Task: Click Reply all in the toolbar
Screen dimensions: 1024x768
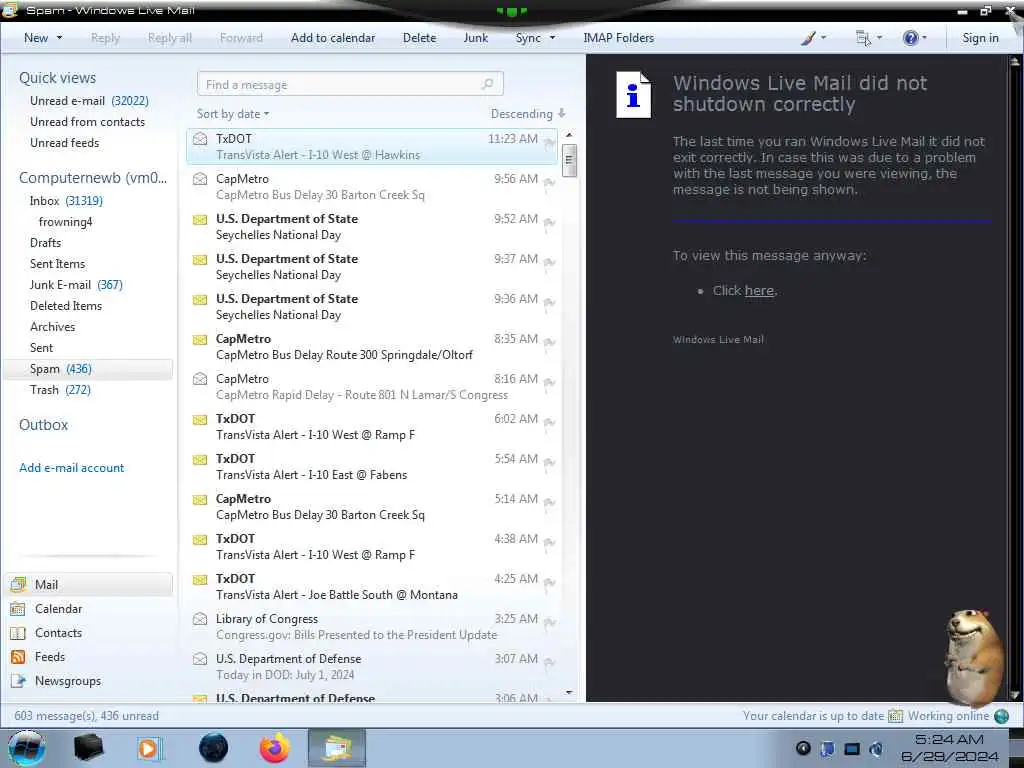Action: coord(170,38)
